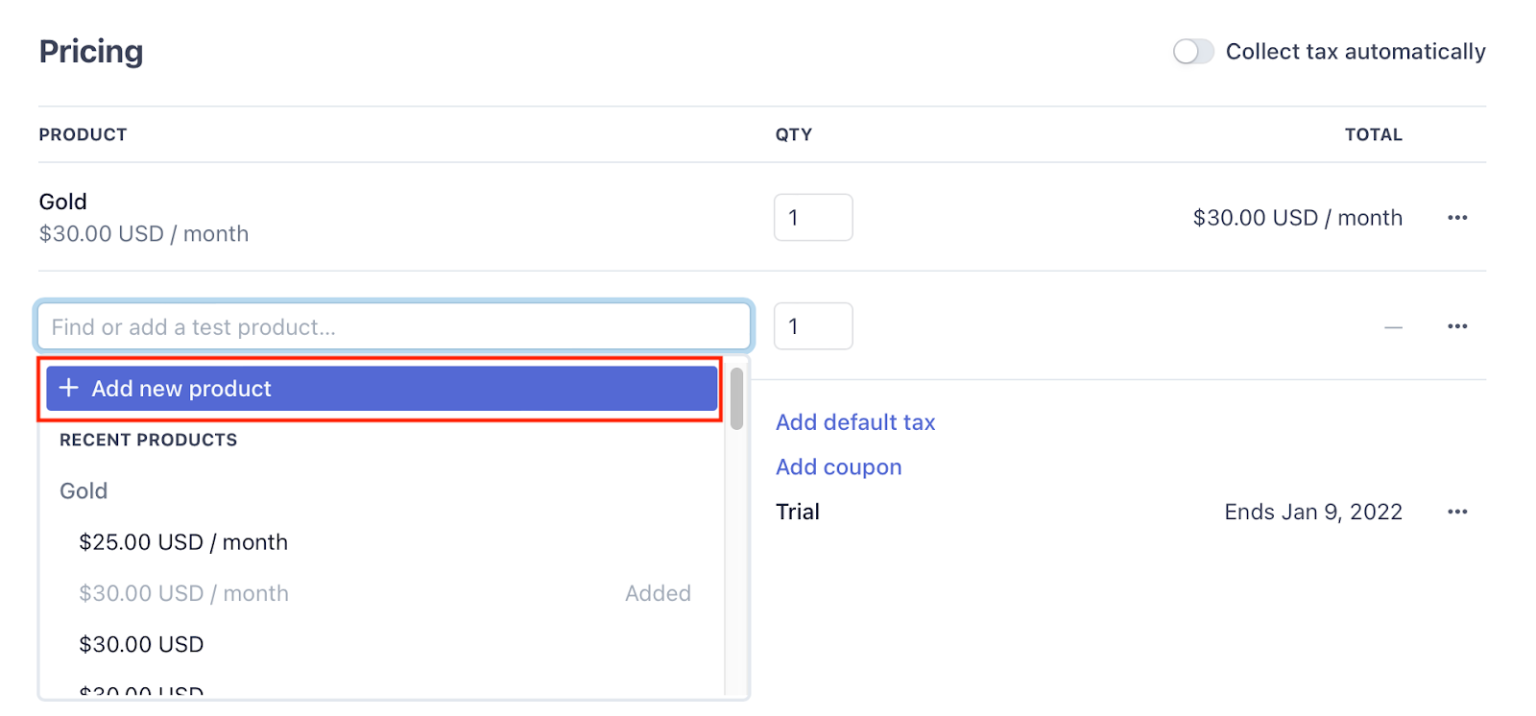Click the Find or add a test product field
Viewport: 1536px width, 716px height.
[393, 325]
